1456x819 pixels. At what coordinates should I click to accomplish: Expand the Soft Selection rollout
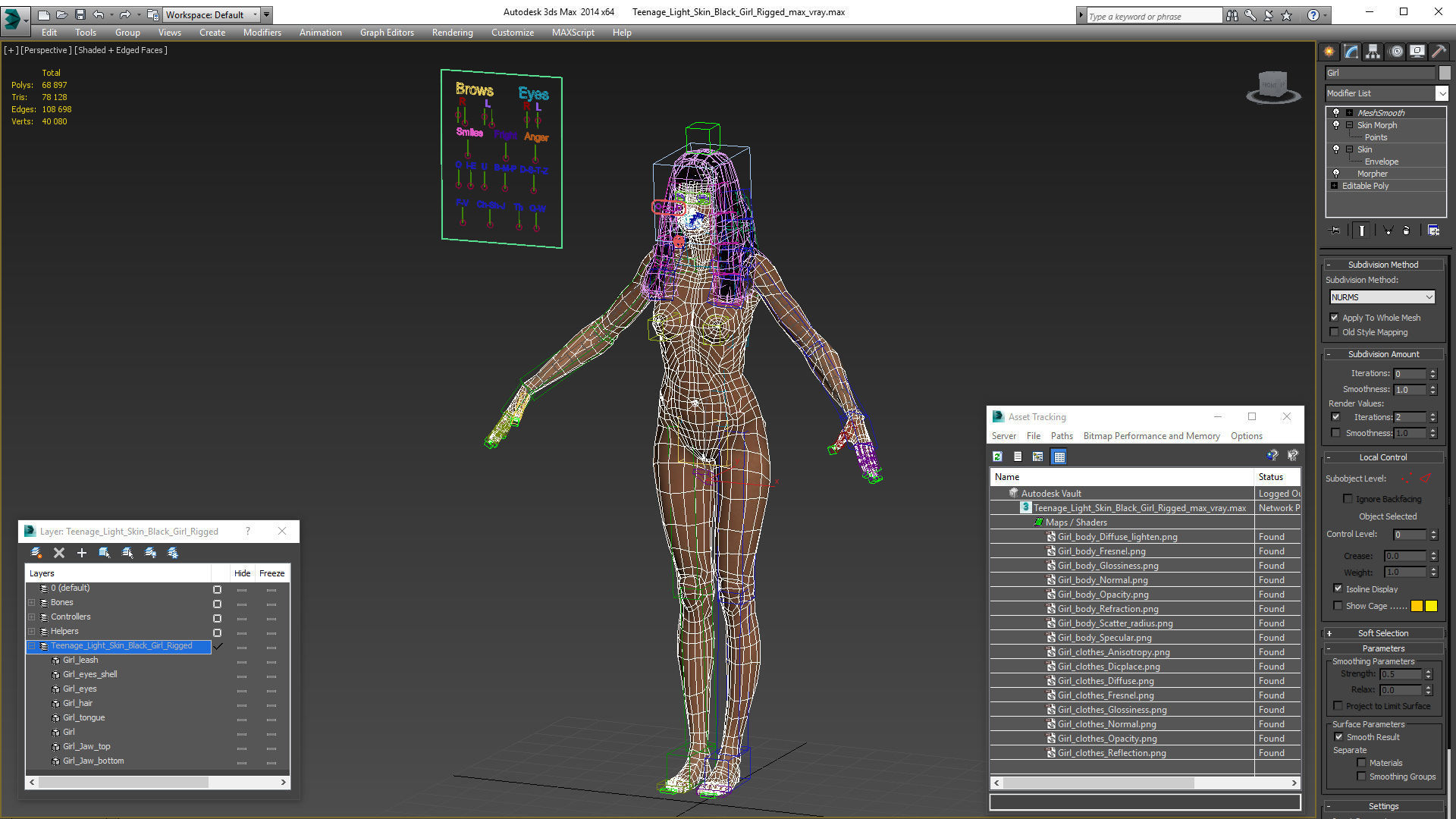(1382, 633)
